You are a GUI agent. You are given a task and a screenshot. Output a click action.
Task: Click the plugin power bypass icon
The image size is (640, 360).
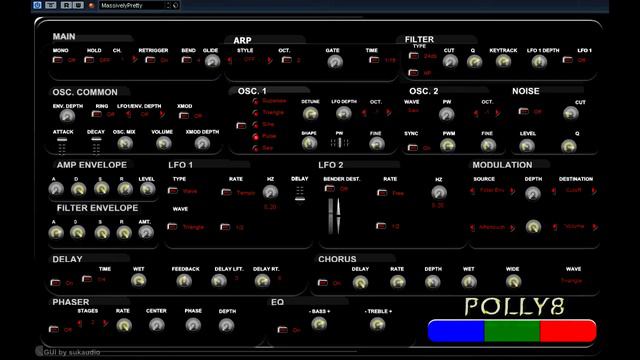[37, 5]
